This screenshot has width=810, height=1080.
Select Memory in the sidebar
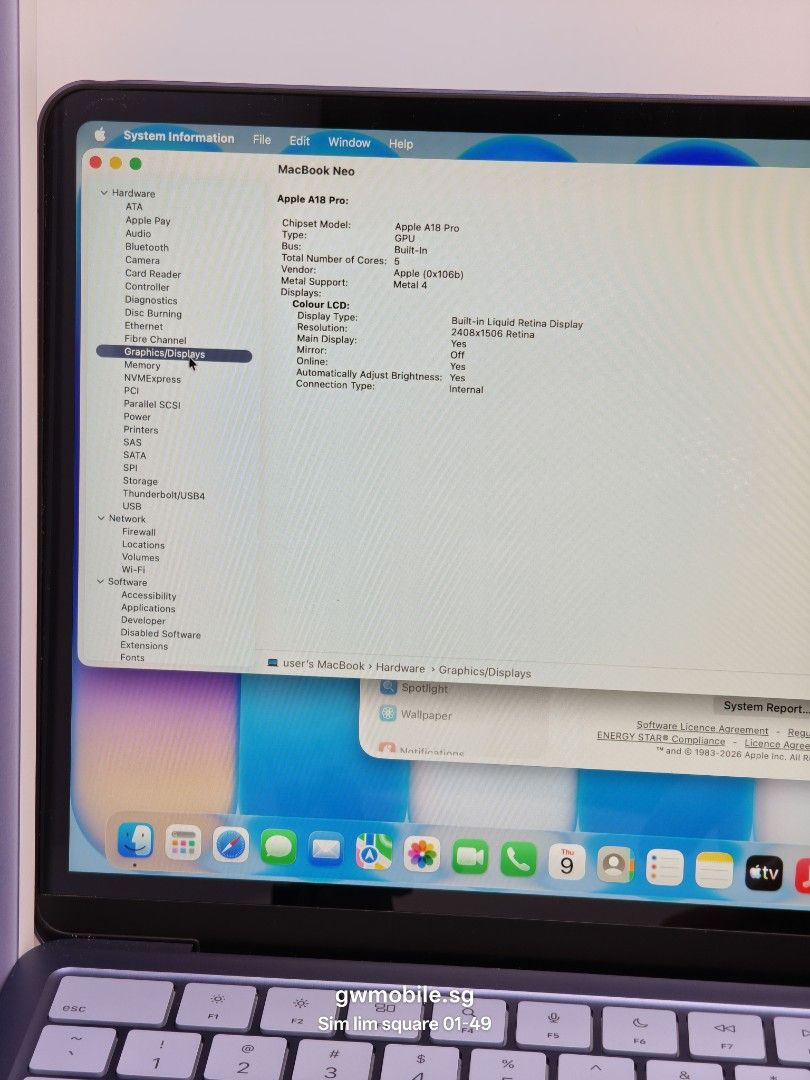(142, 366)
